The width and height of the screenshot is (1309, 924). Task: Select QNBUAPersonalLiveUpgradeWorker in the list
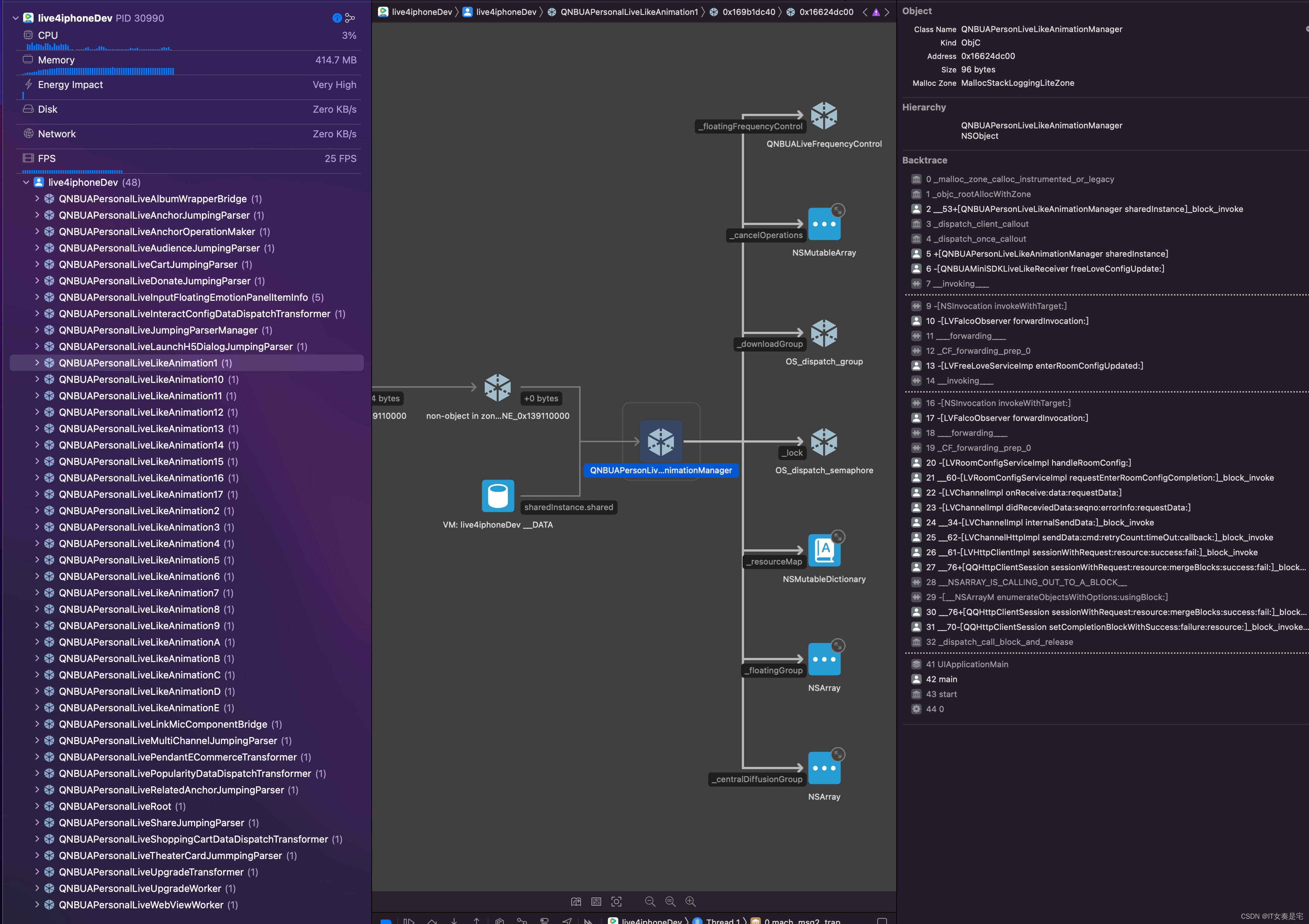140,888
